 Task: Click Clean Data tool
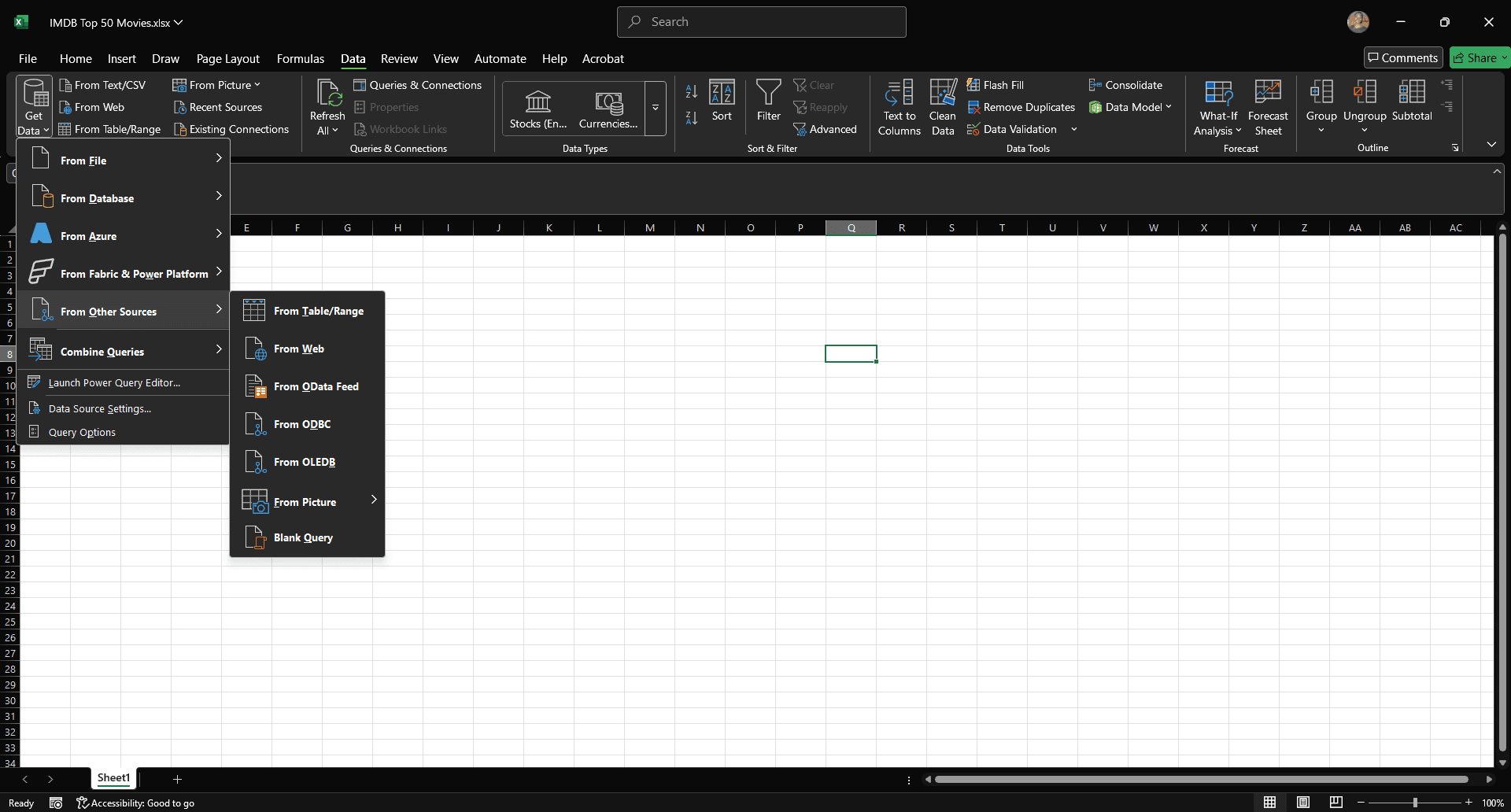click(x=943, y=109)
